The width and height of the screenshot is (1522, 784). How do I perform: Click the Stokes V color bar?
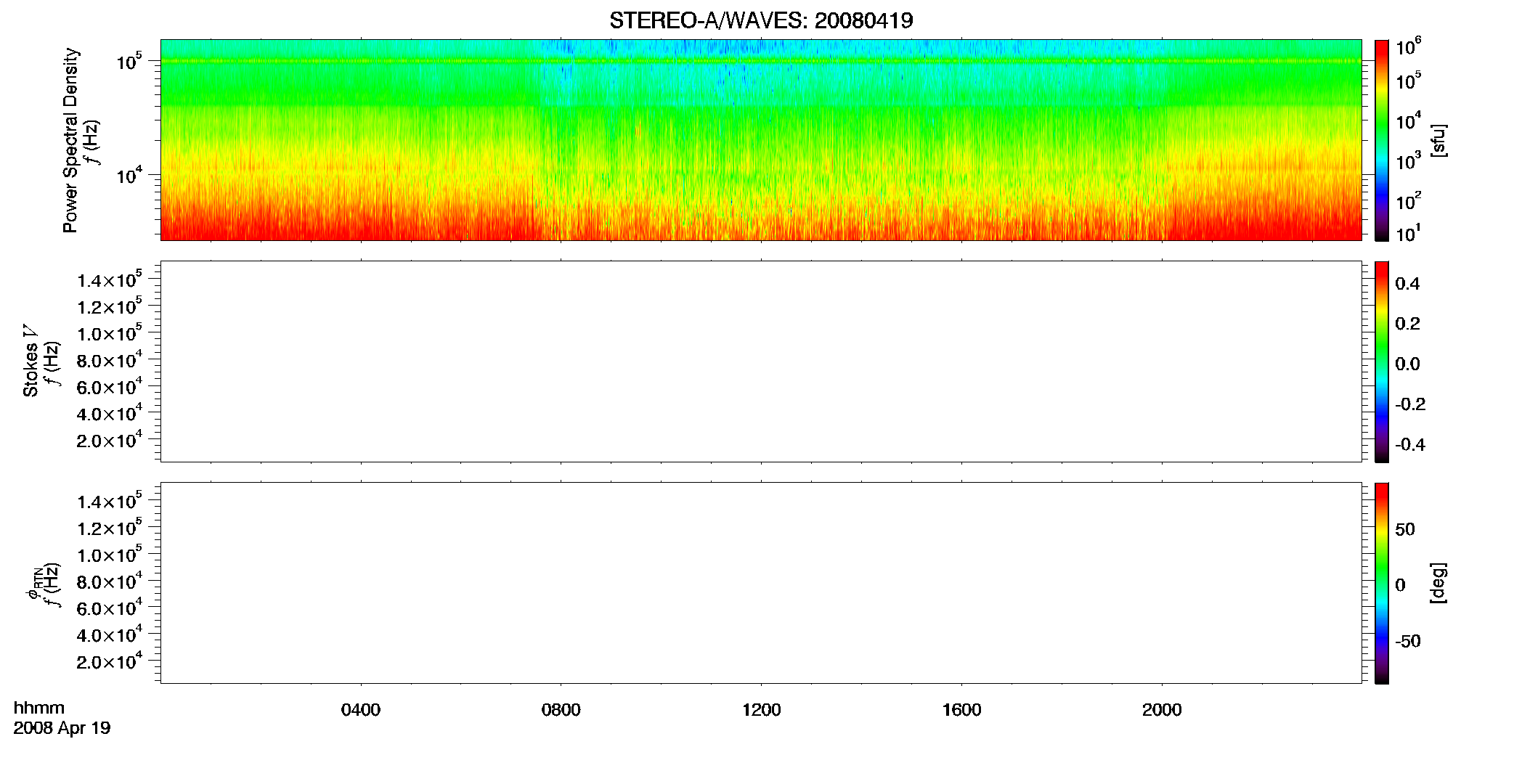point(1382,362)
